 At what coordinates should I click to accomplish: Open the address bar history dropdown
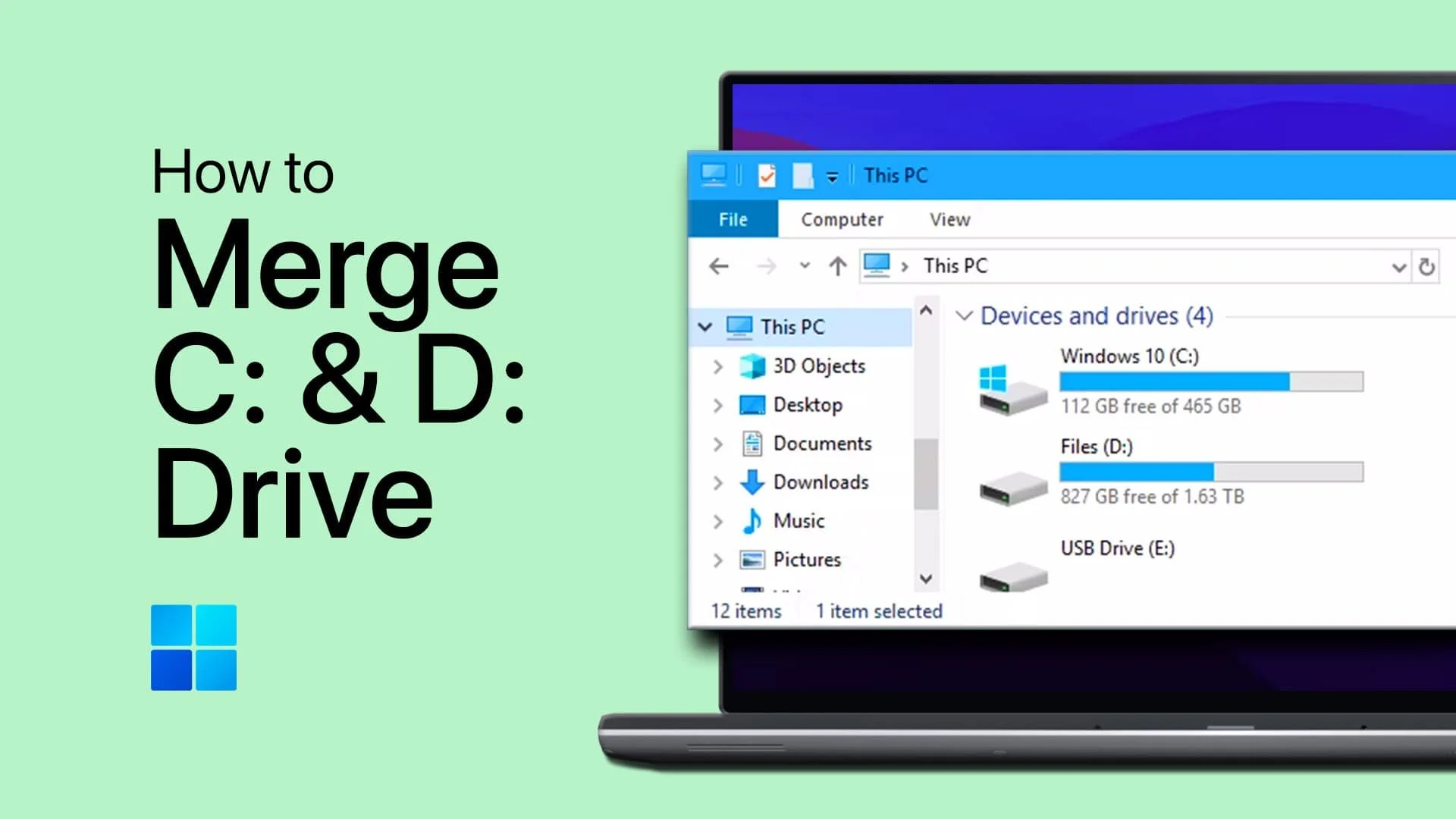(x=1398, y=267)
